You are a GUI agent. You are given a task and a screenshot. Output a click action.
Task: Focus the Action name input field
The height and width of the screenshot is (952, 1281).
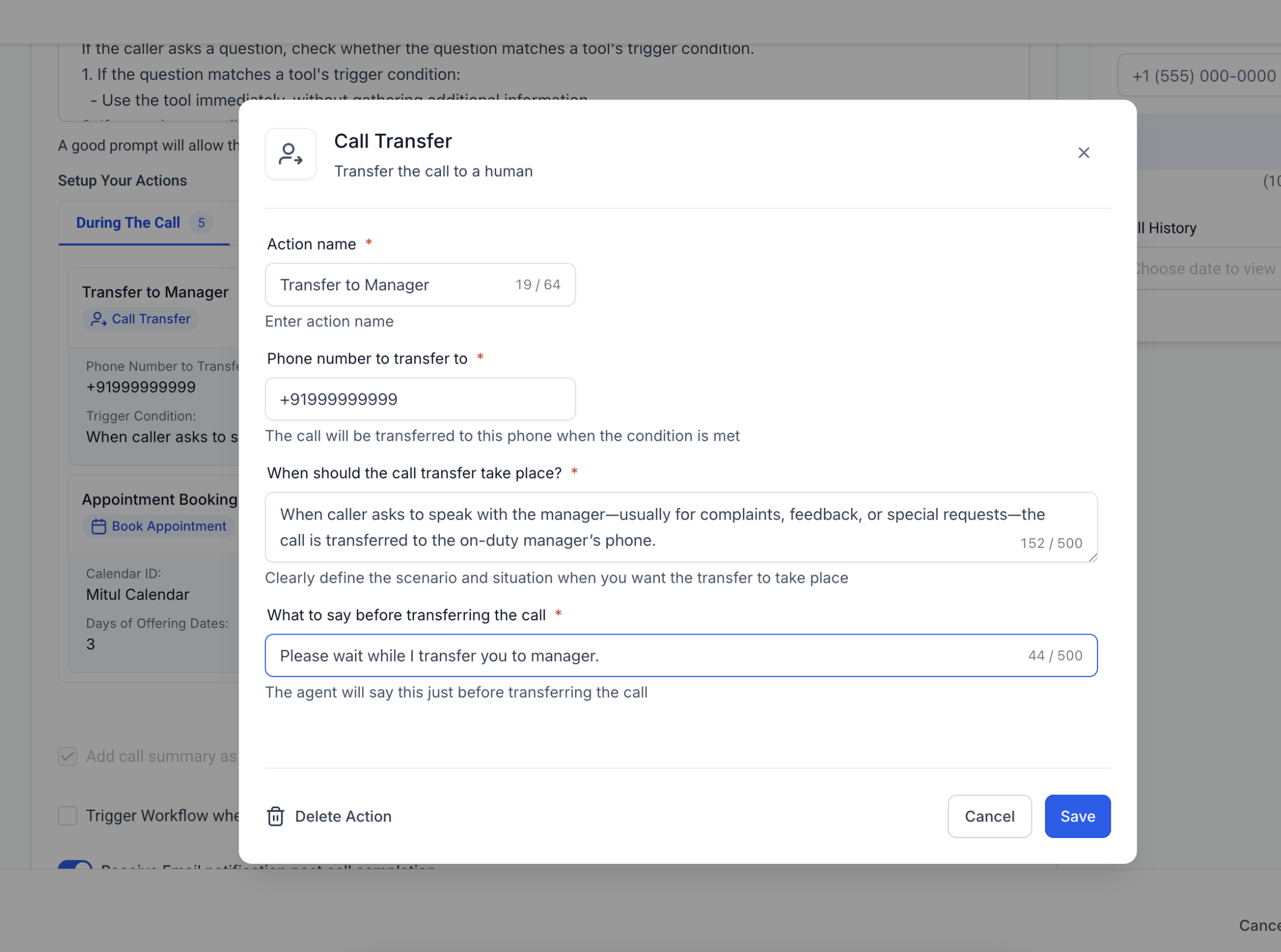pos(420,285)
